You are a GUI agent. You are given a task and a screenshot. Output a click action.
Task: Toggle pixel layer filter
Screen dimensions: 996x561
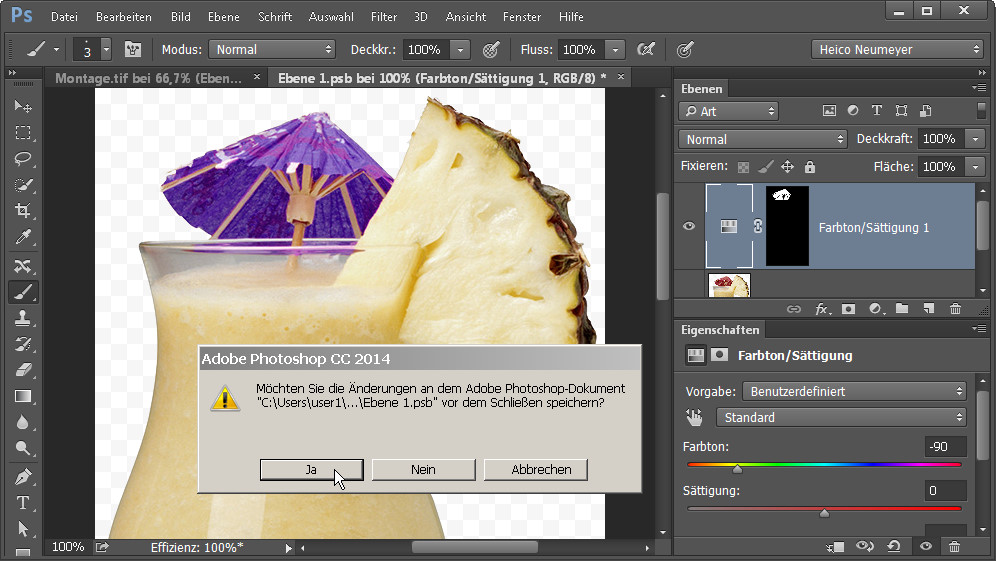point(829,111)
